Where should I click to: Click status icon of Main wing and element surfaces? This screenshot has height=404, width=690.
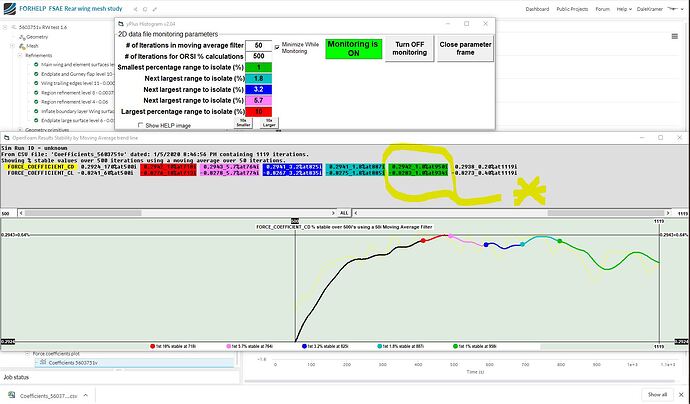[36, 65]
